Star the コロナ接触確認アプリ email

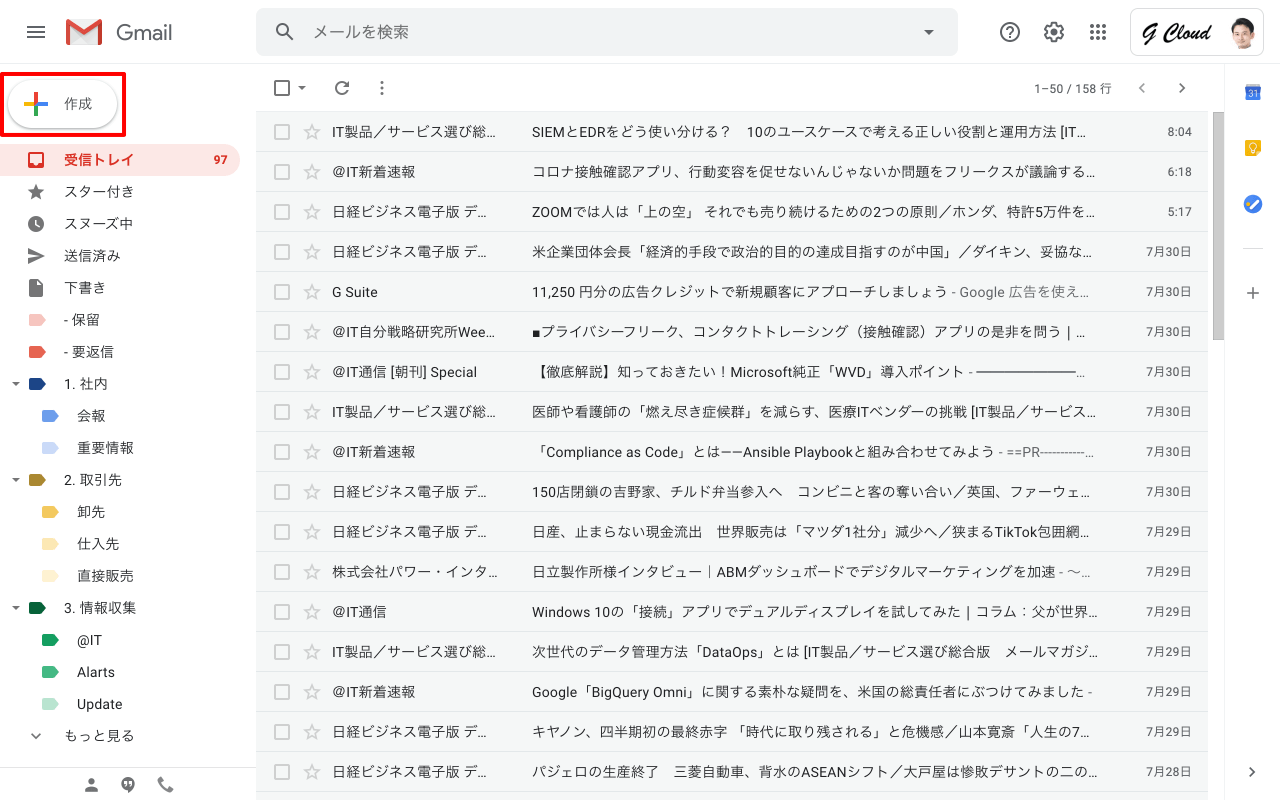[312, 172]
